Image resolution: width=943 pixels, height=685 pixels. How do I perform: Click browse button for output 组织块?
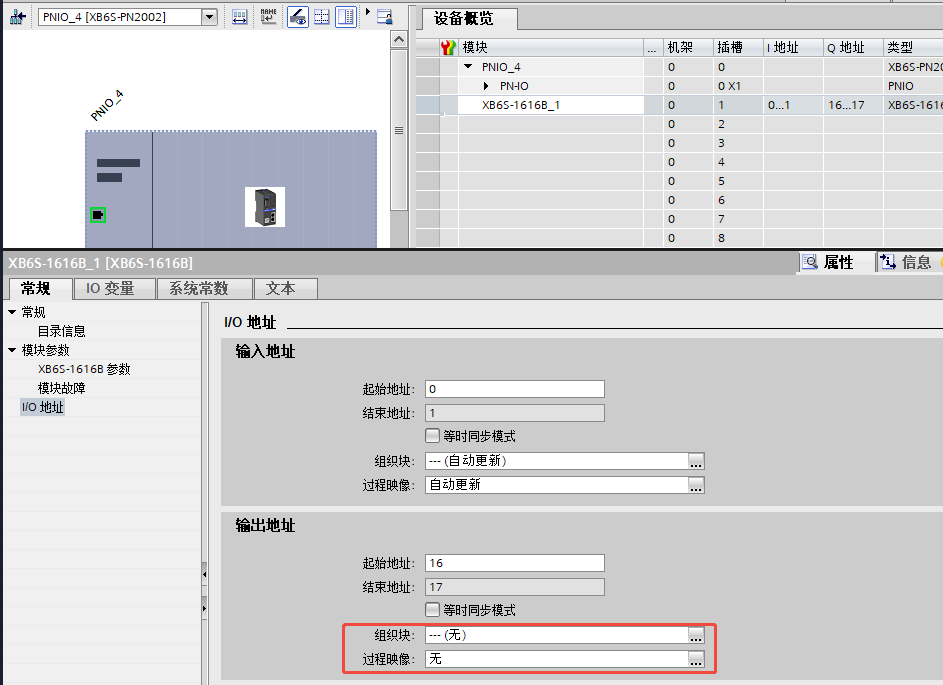click(696, 635)
